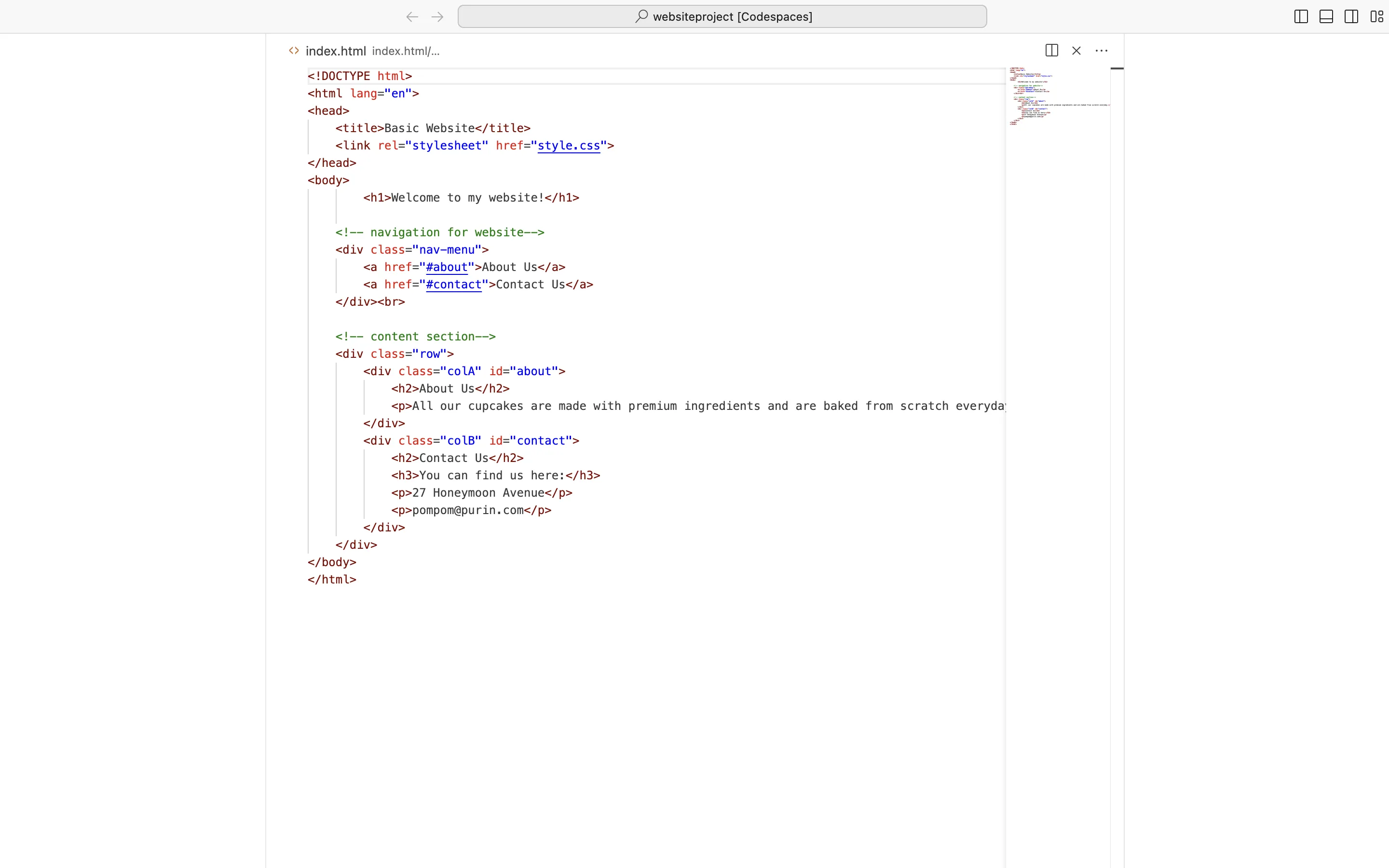
Task: Follow the #about href link
Action: (x=447, y=267)
